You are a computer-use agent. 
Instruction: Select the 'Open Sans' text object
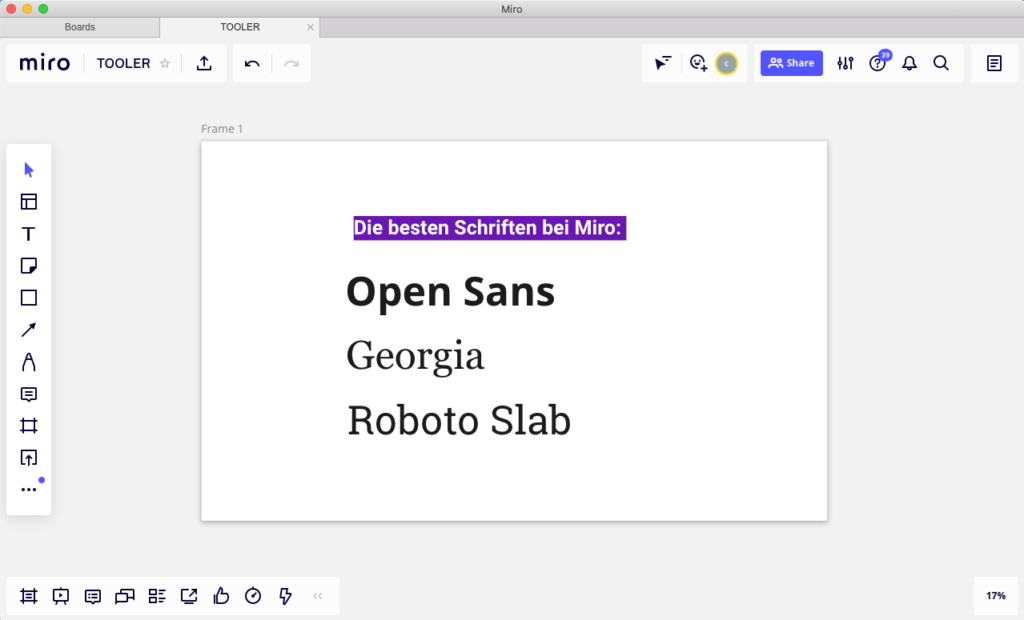451,291
